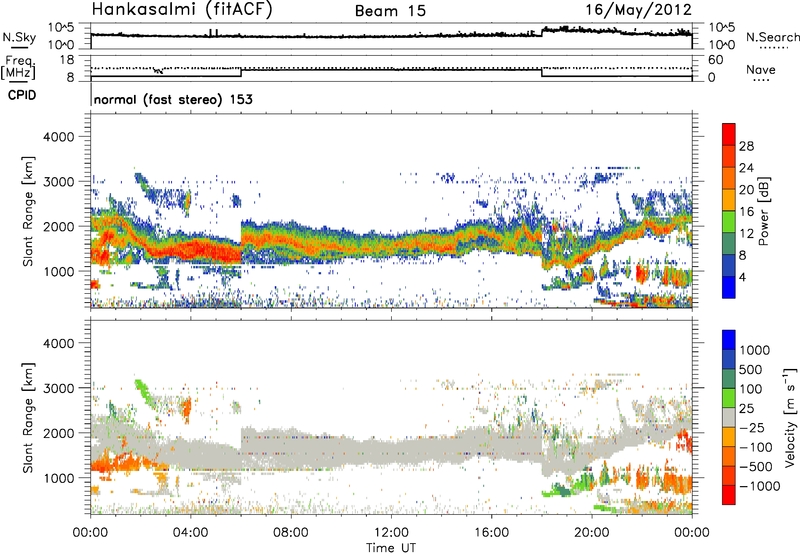This screenshot has width=800, height=554.
Task: Click the 'N.Sky' legend label
Action: tap(19, 37)
